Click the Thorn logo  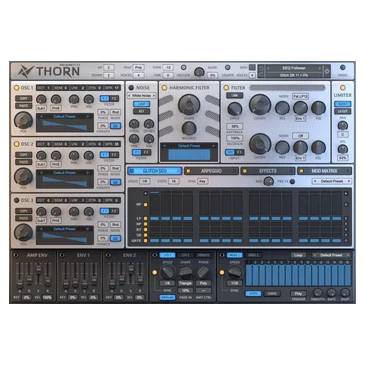coord(49,71)
